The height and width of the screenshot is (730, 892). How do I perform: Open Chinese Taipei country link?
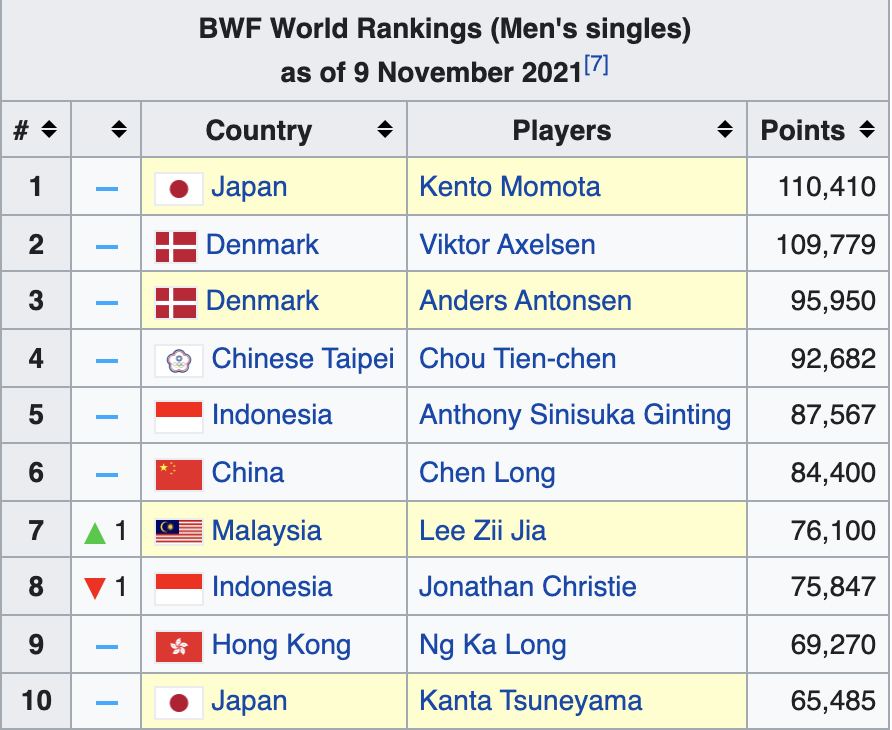pos(303,358)
